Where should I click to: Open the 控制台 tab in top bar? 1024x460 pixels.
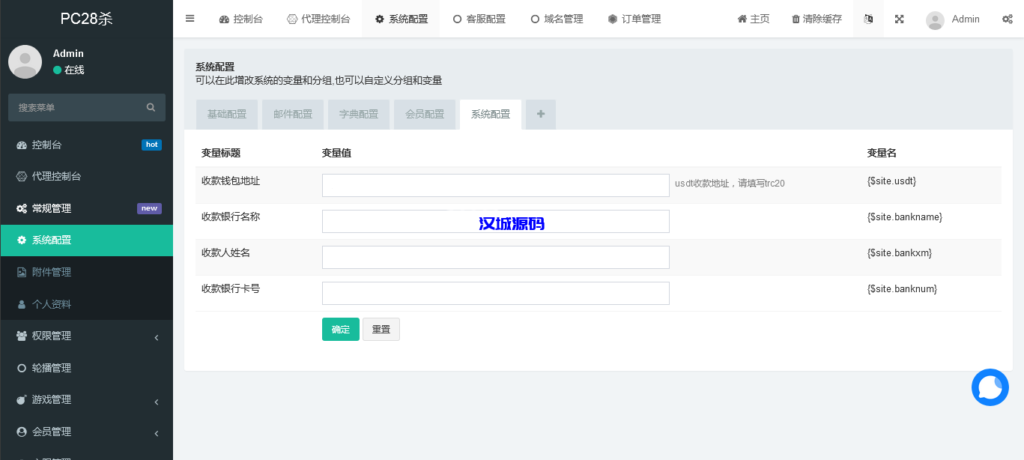pyautogui.click(x=241, y=19)
